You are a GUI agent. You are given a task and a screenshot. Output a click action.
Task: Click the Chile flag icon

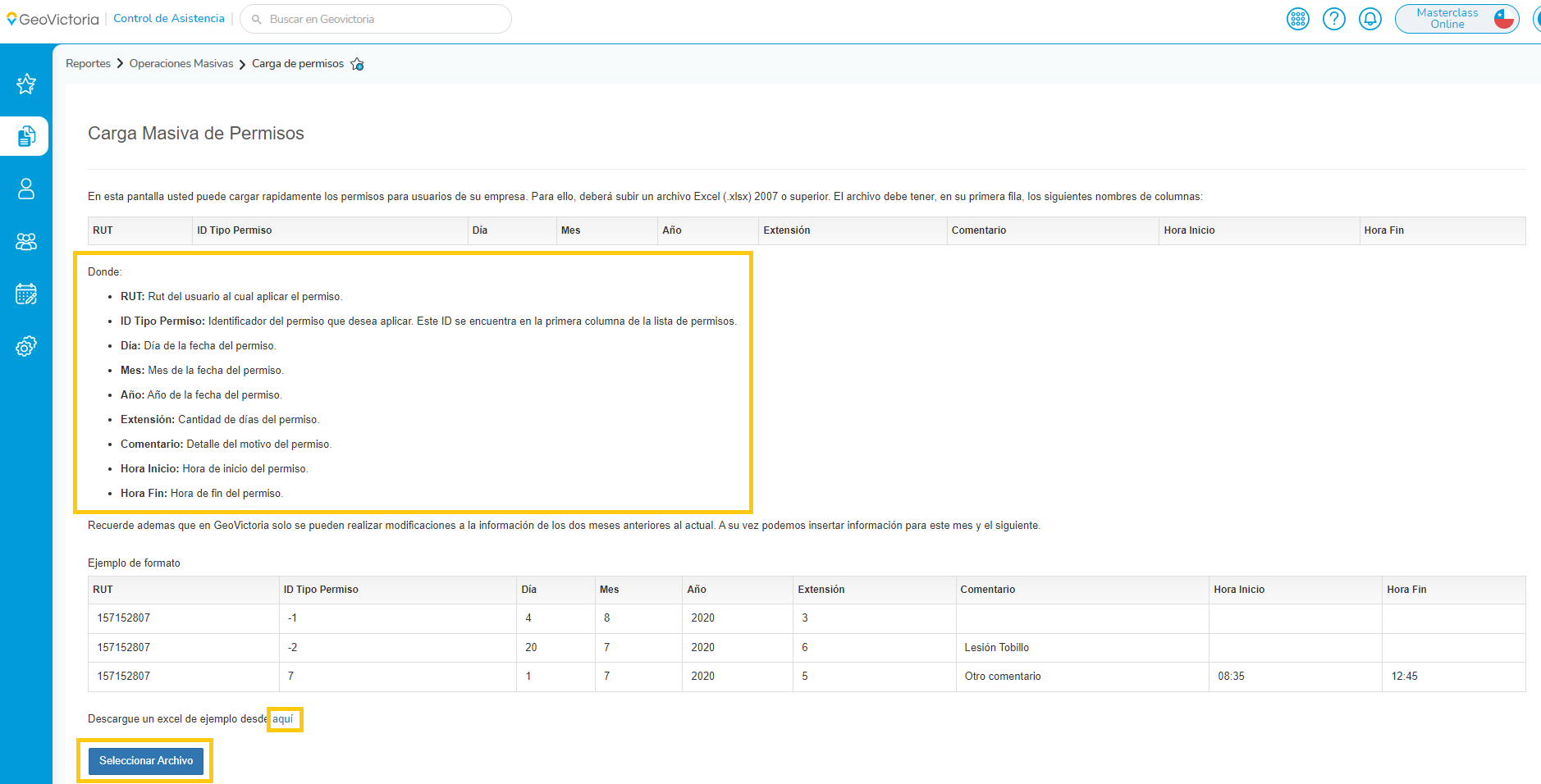[x=1504, y=19]
